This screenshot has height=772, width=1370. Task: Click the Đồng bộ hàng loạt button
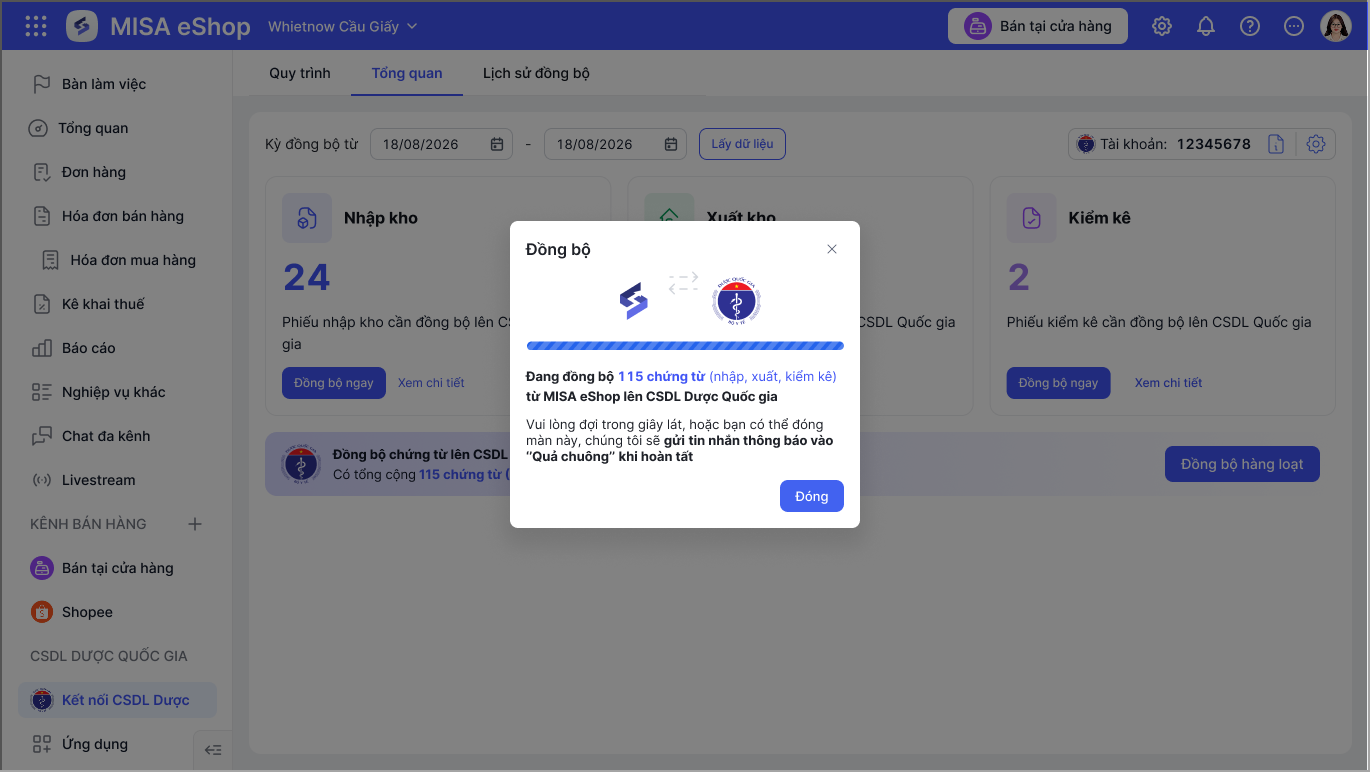pyautogui.click(x=1242, y=464)
